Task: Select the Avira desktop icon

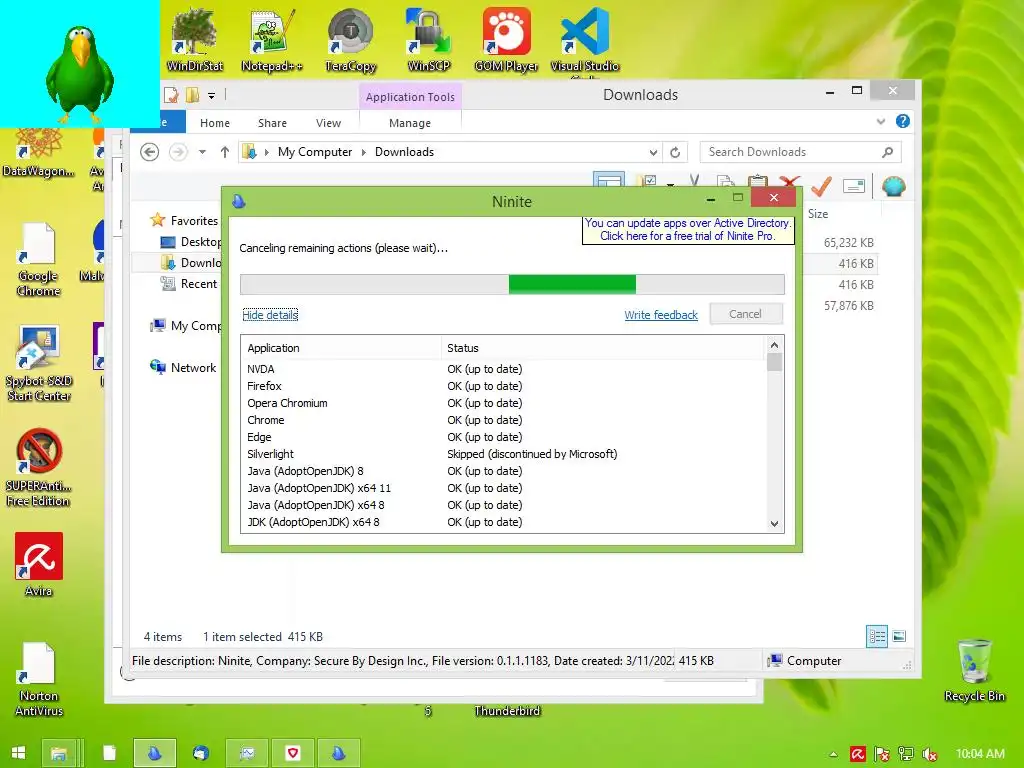Action: [39, 564]
